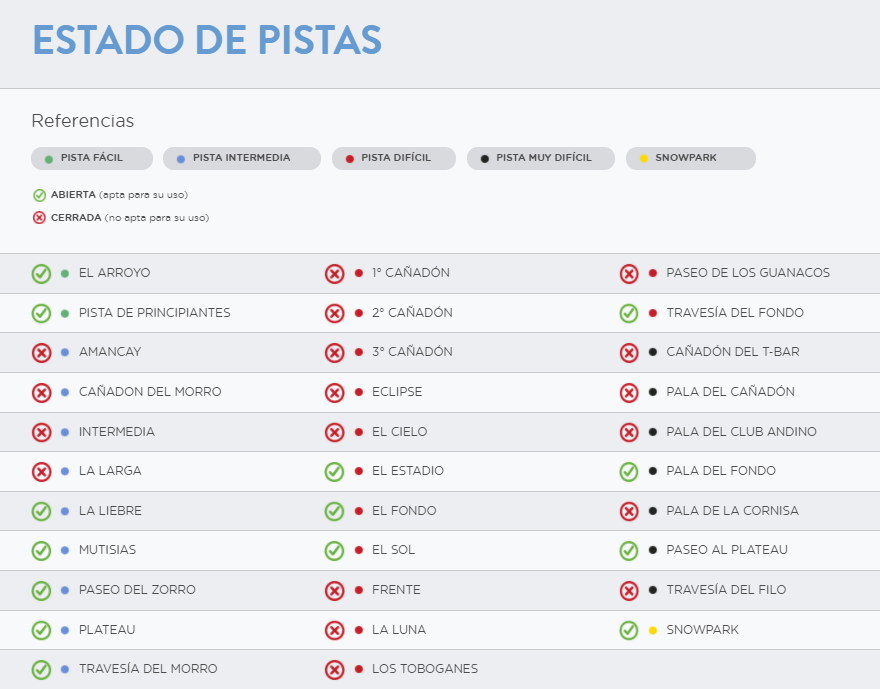
Task: Click the closed status icon beside Amancay
Action: click(x=41, y=352)
